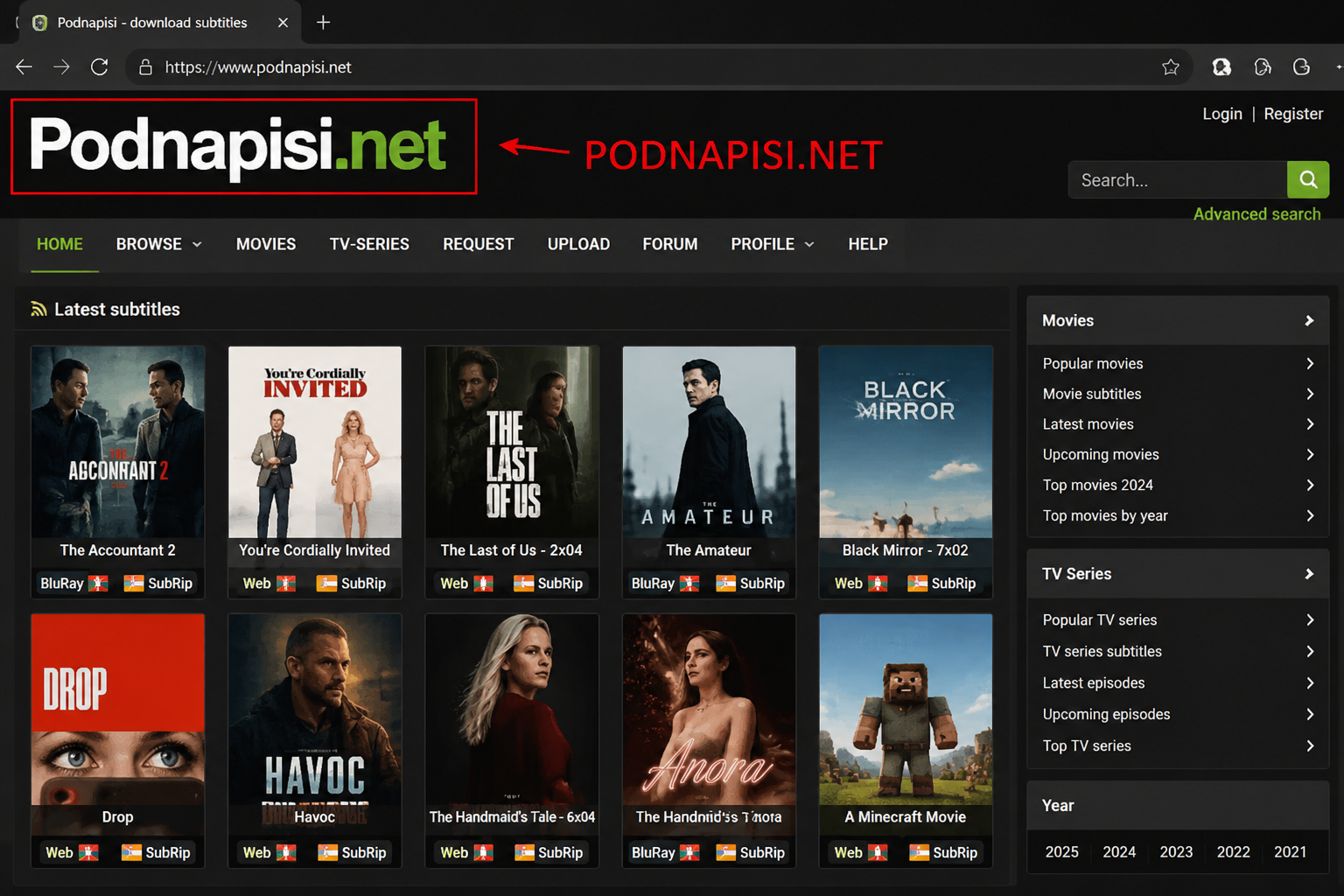Open Upcoming movies sidebar link

pos(1101,454)
